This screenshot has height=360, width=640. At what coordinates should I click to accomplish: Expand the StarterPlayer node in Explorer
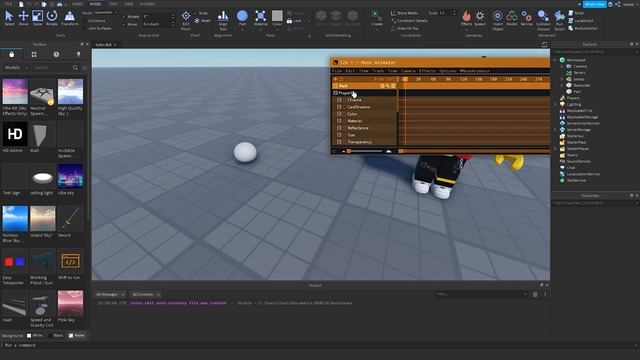pos(555,149)
